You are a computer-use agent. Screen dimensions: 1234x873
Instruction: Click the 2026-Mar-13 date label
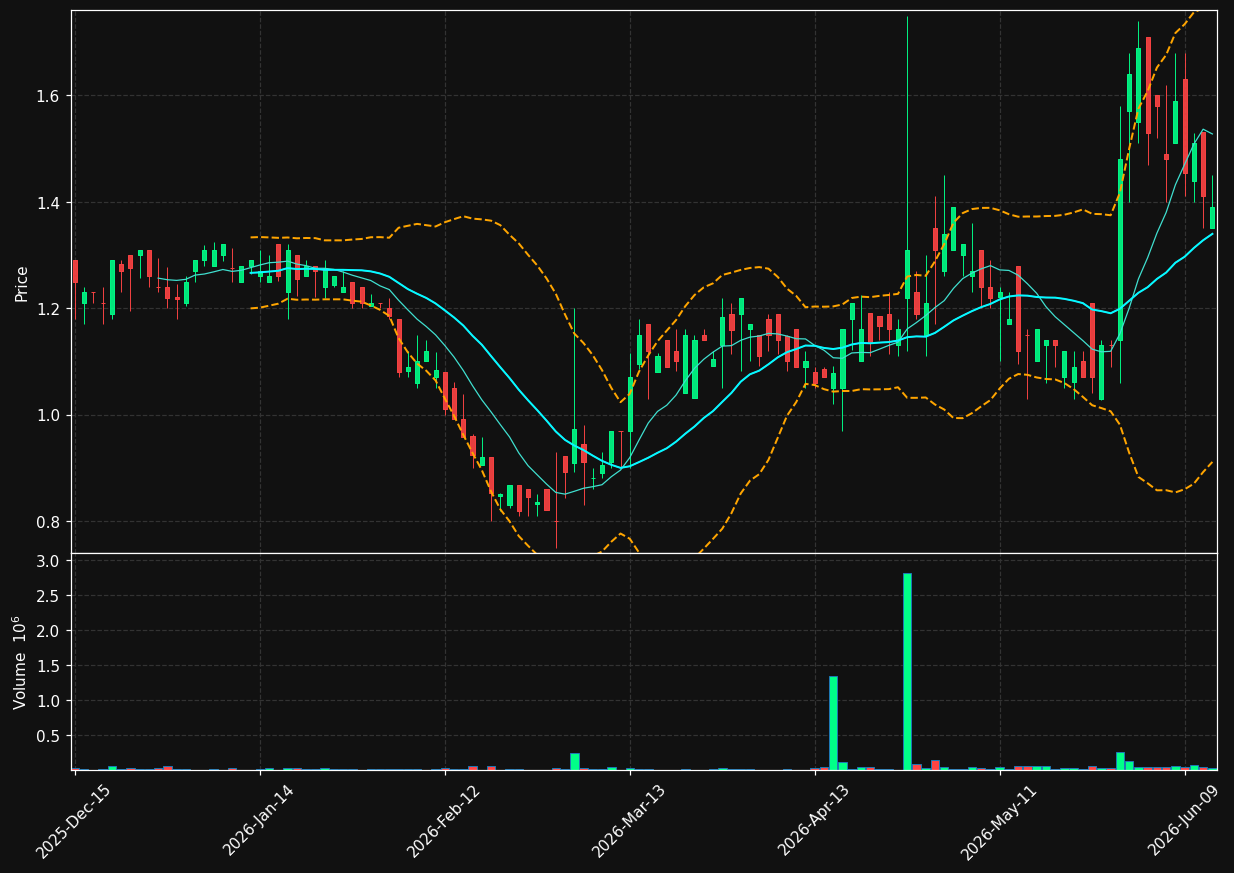coord(628,821)
